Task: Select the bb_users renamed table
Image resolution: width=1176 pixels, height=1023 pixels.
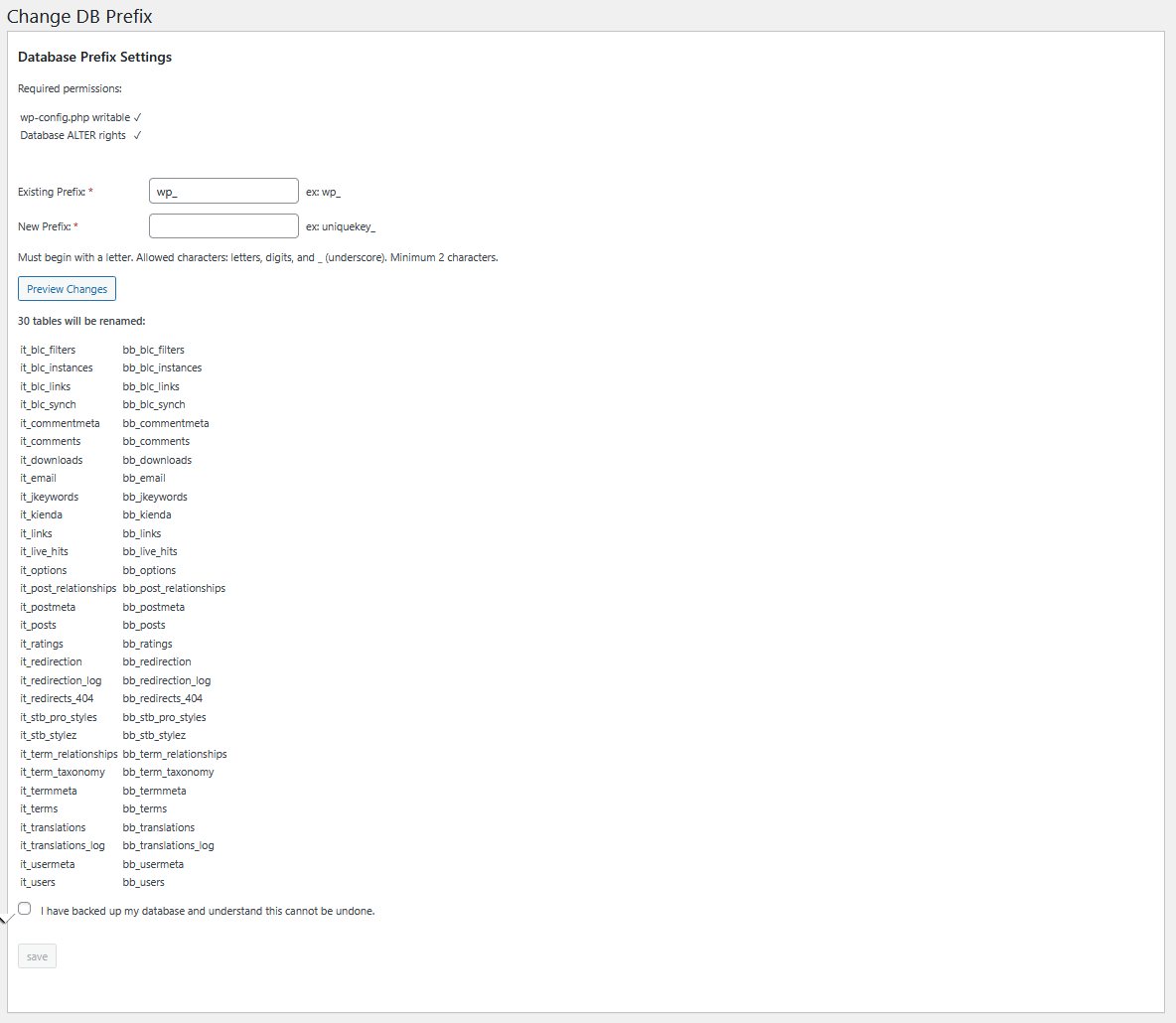Action: tap(143, 882)
